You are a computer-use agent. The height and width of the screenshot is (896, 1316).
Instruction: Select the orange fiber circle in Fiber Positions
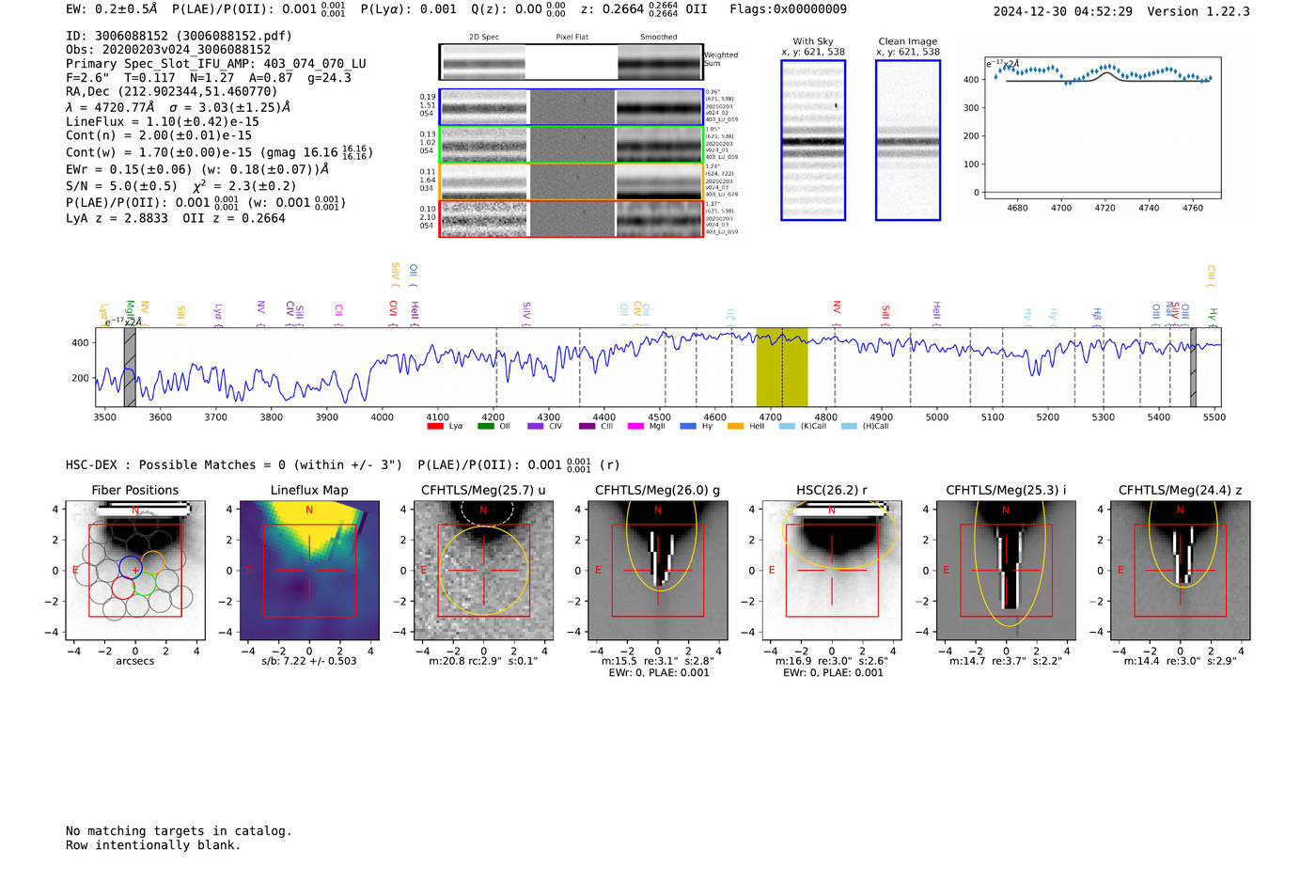(152, 564)
